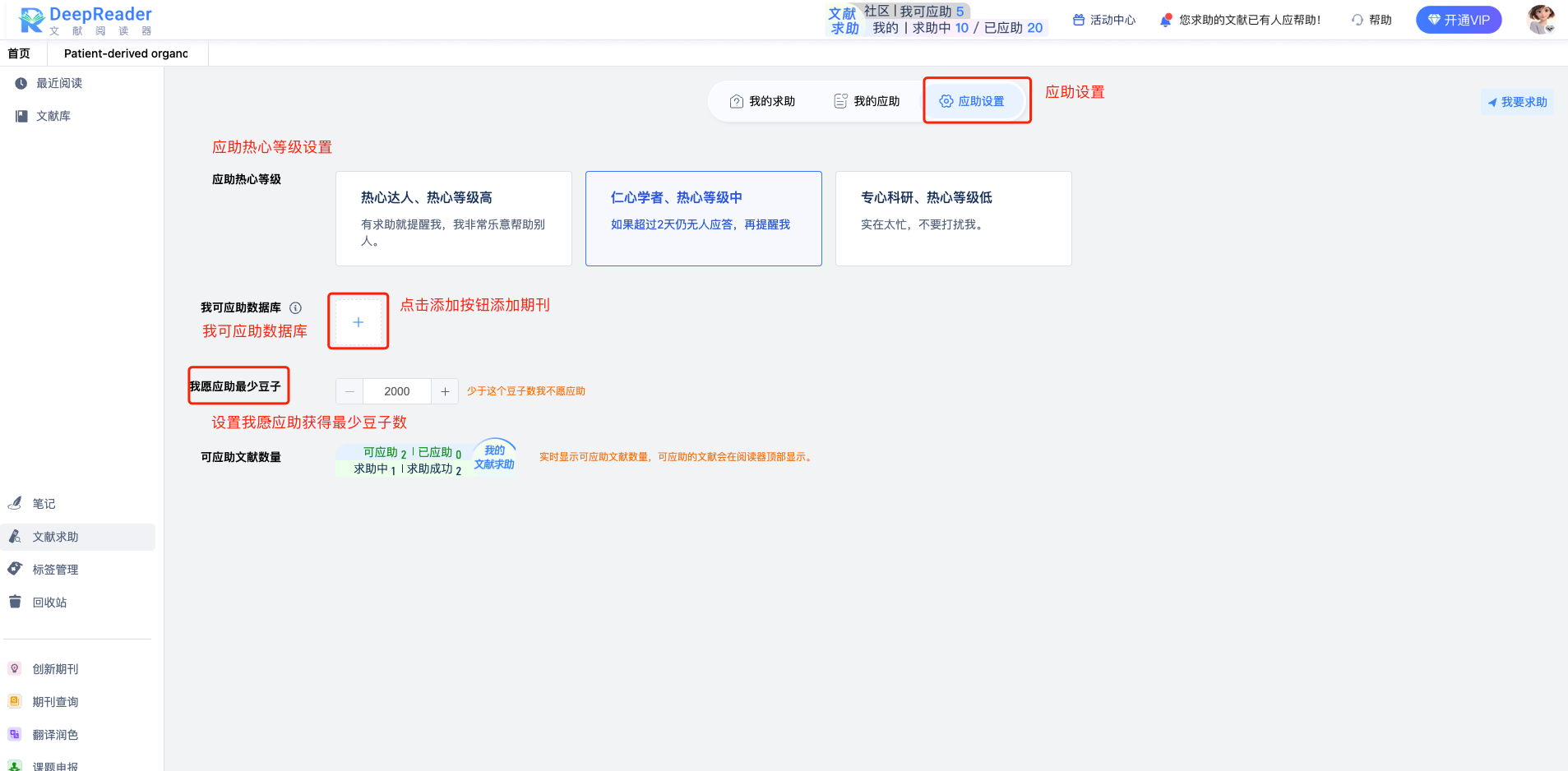
Task: Choose 专心科研、热心等级低 option card
Action: point(953,219)
